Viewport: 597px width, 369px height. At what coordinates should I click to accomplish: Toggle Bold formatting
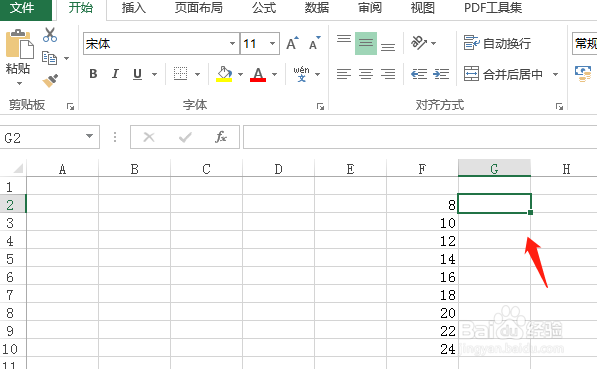click(x=93, y=74)
